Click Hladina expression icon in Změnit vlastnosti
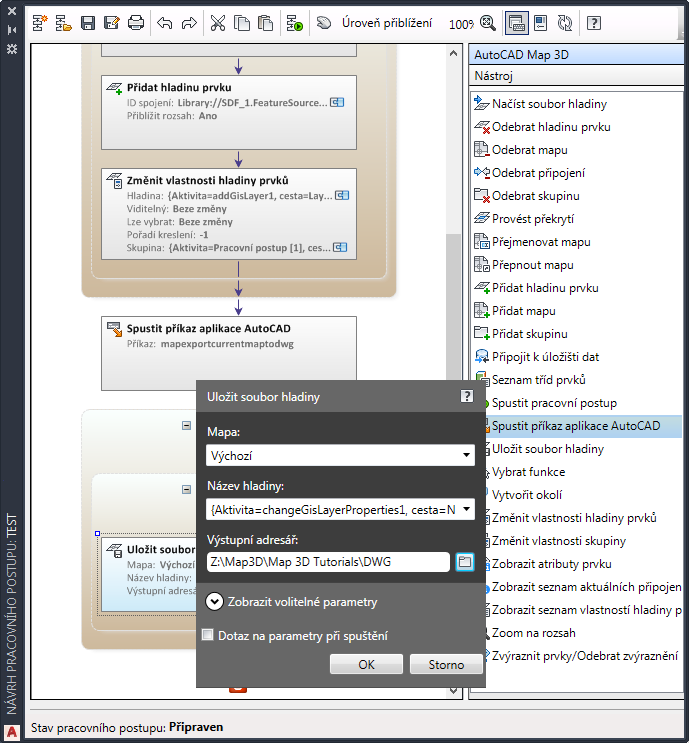The image size is (689, 743). click(x=342, y=195)
